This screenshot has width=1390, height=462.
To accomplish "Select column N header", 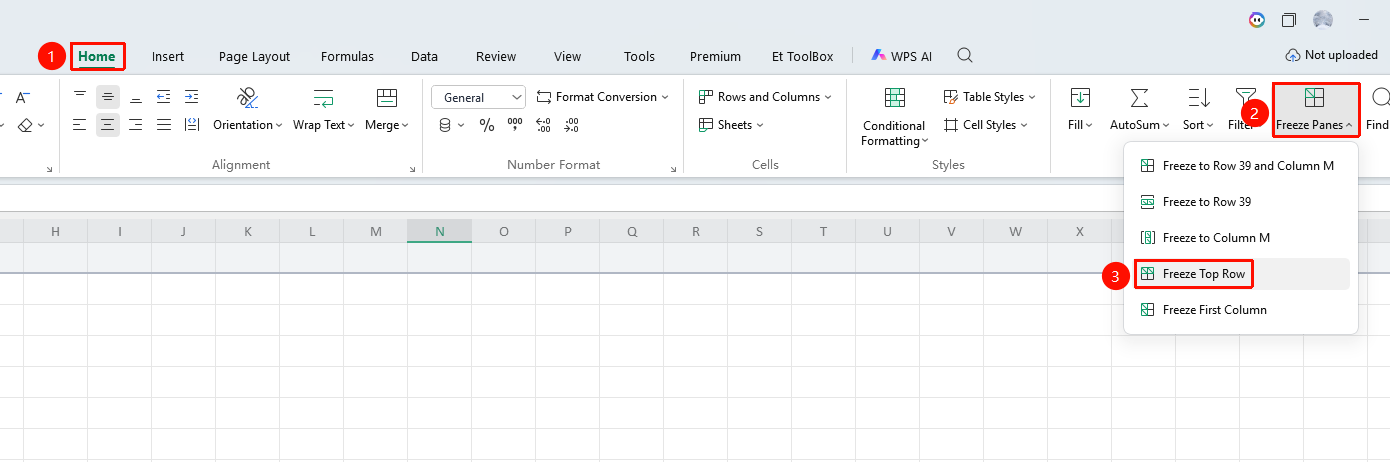I will point(440,231).
